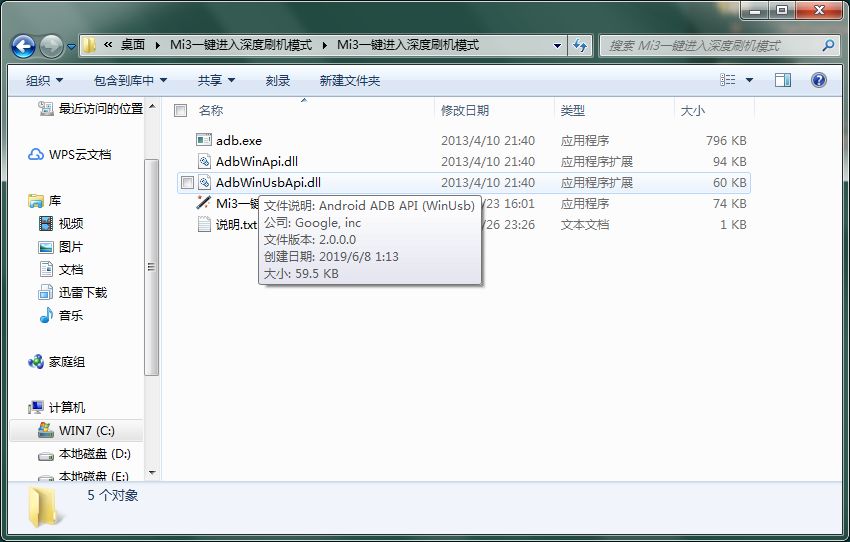Screen dimensions: 850x542
Task: Expand the arrow after 桌面 breadcrumb
Action: 157,46
